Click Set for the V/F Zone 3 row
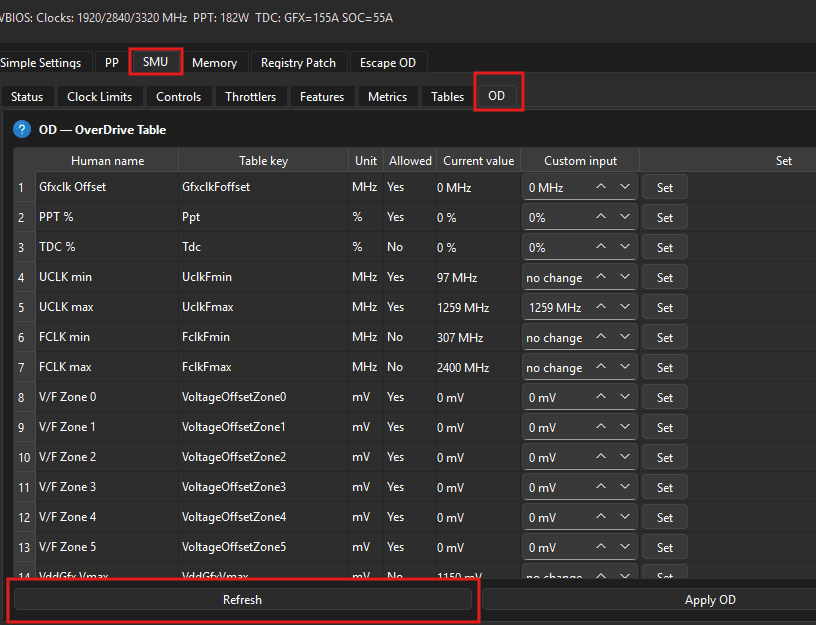816x625 pixels. tap(665, 488)
